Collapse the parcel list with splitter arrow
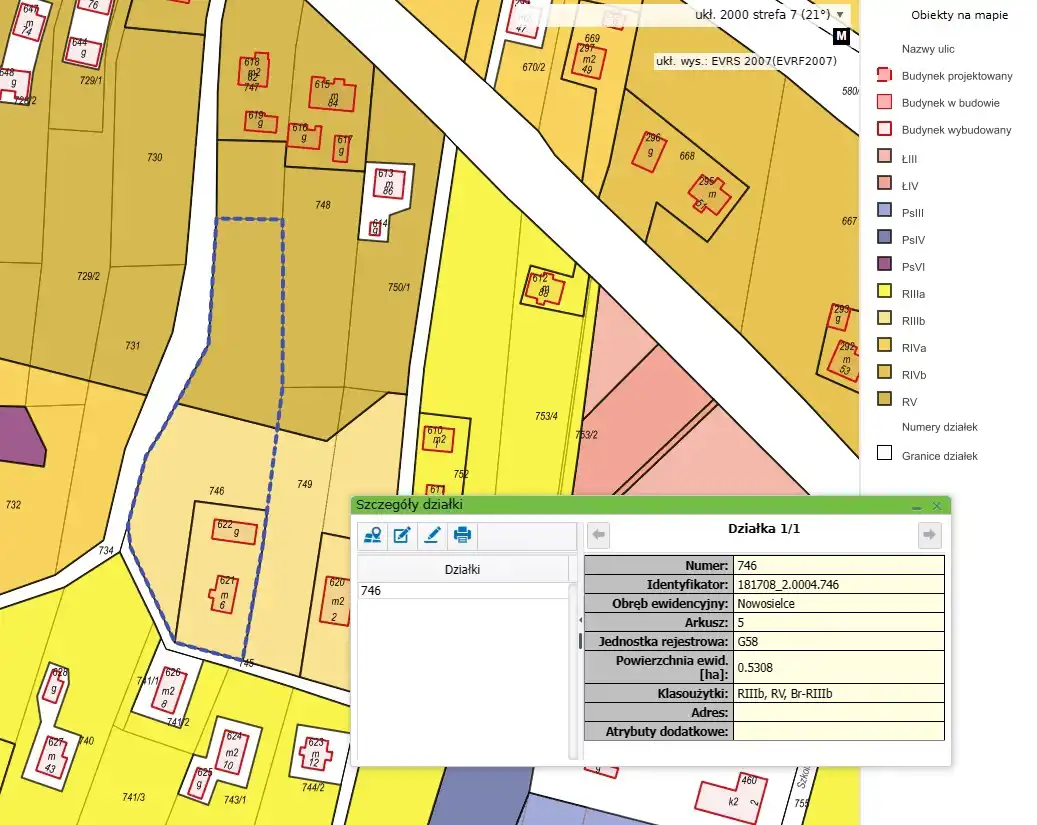 pos(580,621)
